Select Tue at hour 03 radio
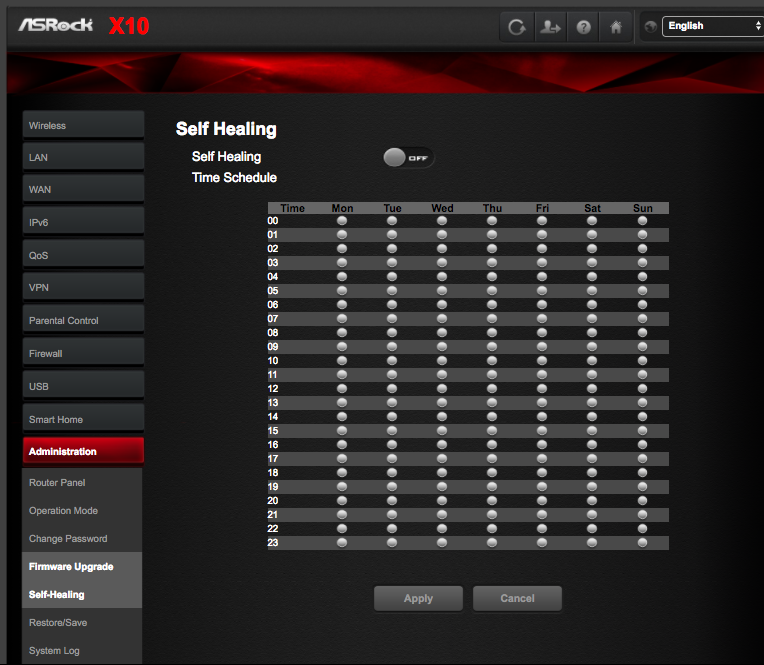 point(392,263)
